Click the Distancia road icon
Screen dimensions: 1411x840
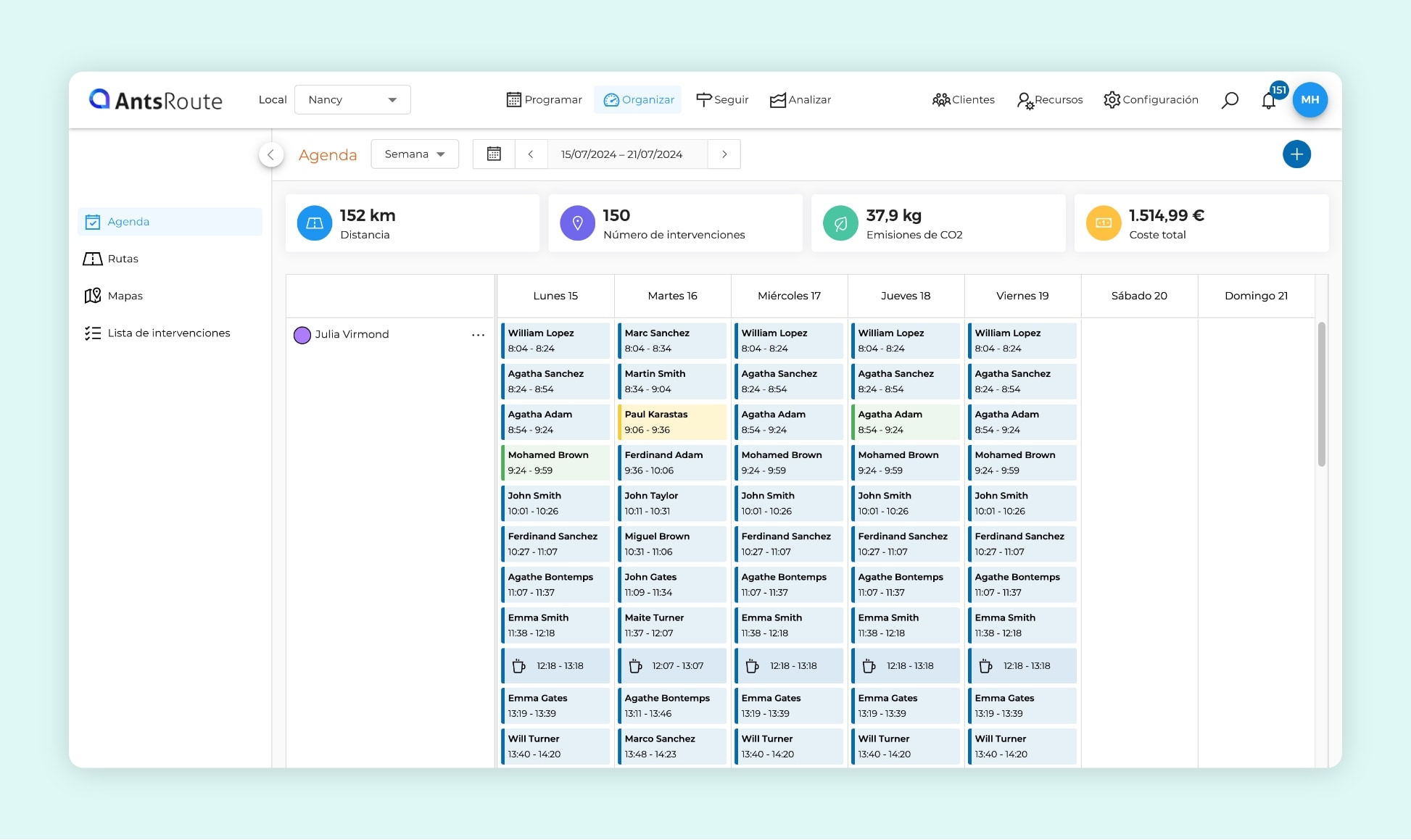[315, 223]
